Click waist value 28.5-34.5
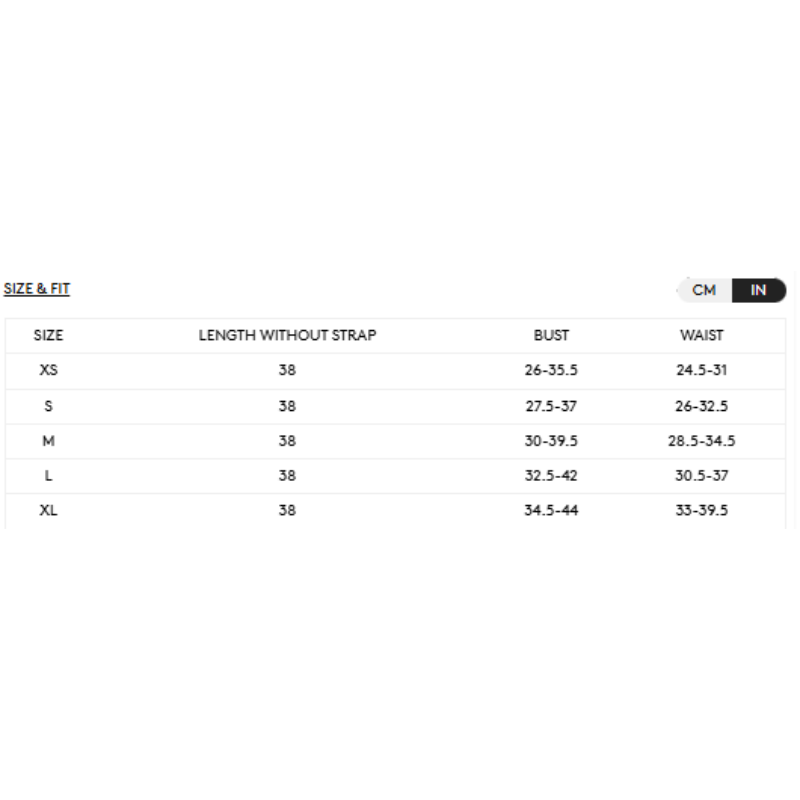Image resolution: width=800 pixels, height=800 pixels. (701, 441)
